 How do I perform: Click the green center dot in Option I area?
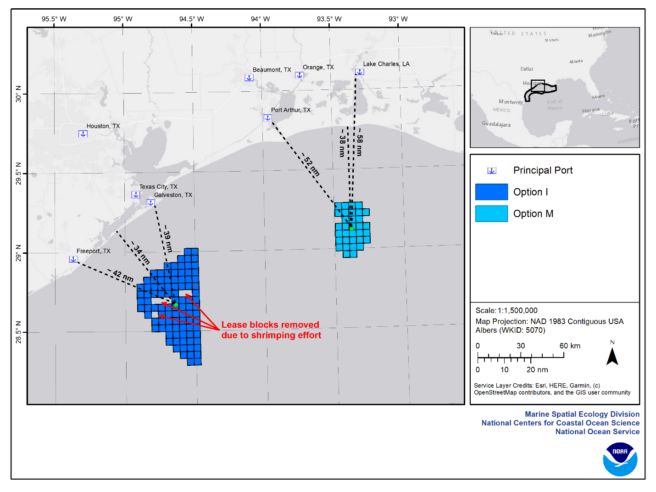click(x=175, y=304)
